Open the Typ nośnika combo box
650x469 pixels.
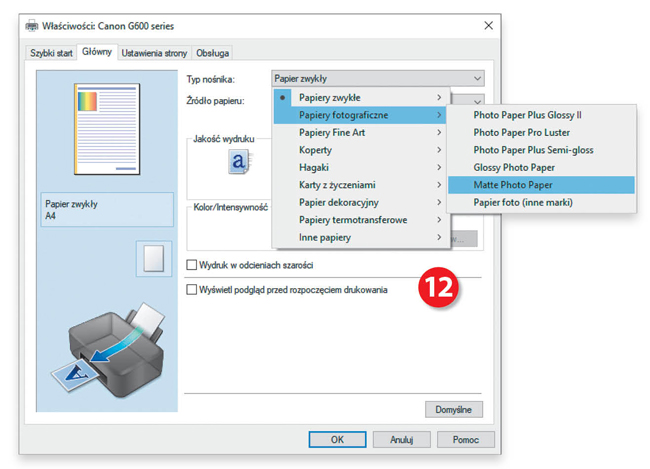pos(378,78)
